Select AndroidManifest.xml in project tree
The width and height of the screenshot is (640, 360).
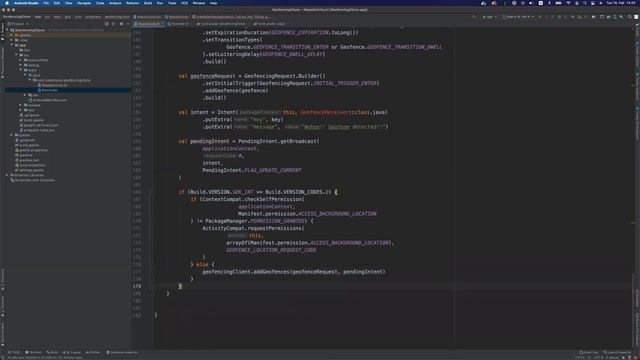[x=47, y=100]
